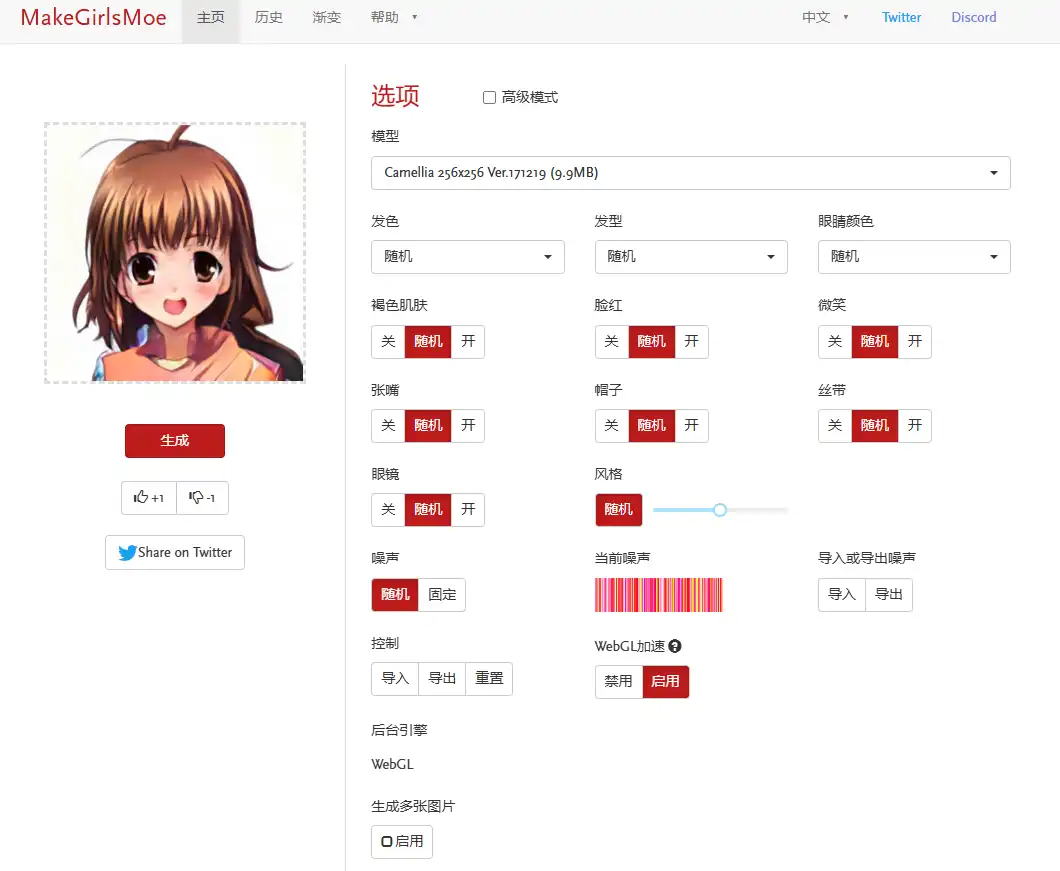Viewport: 1060px width, 871px height.
Task: Go to the 历史 tab
Action: click(269, 18)
